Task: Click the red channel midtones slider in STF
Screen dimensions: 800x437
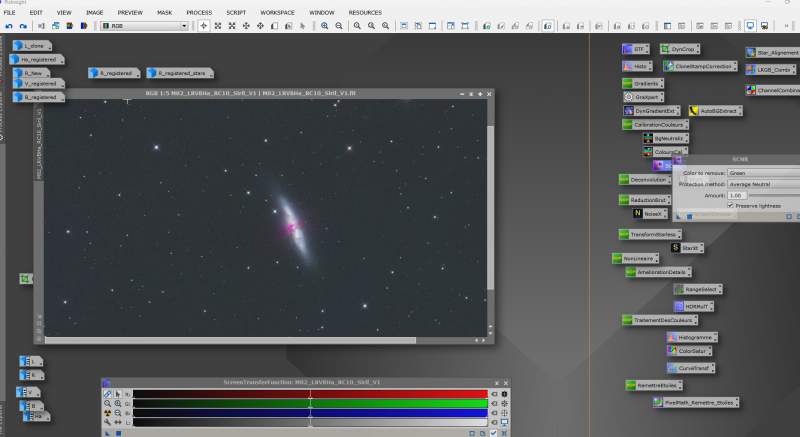Action: [x=310, y=394]
